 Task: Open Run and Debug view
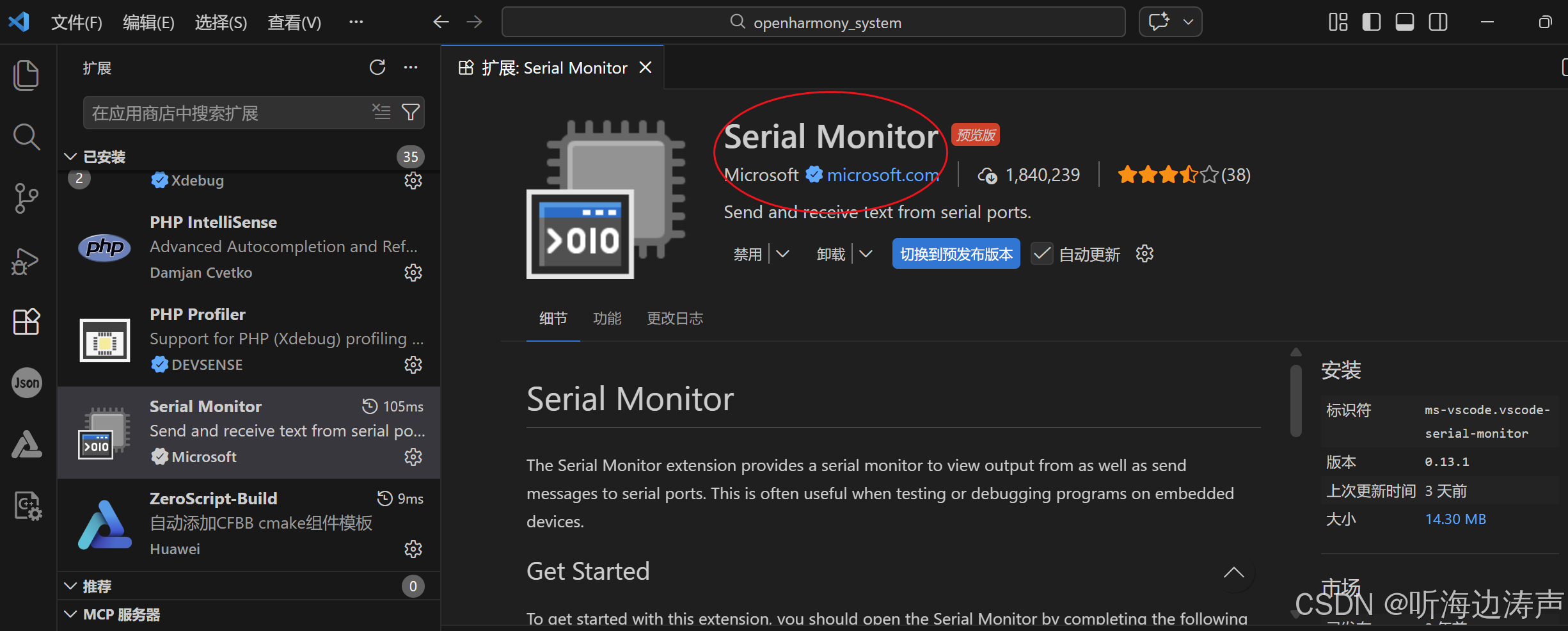[26, 260]
